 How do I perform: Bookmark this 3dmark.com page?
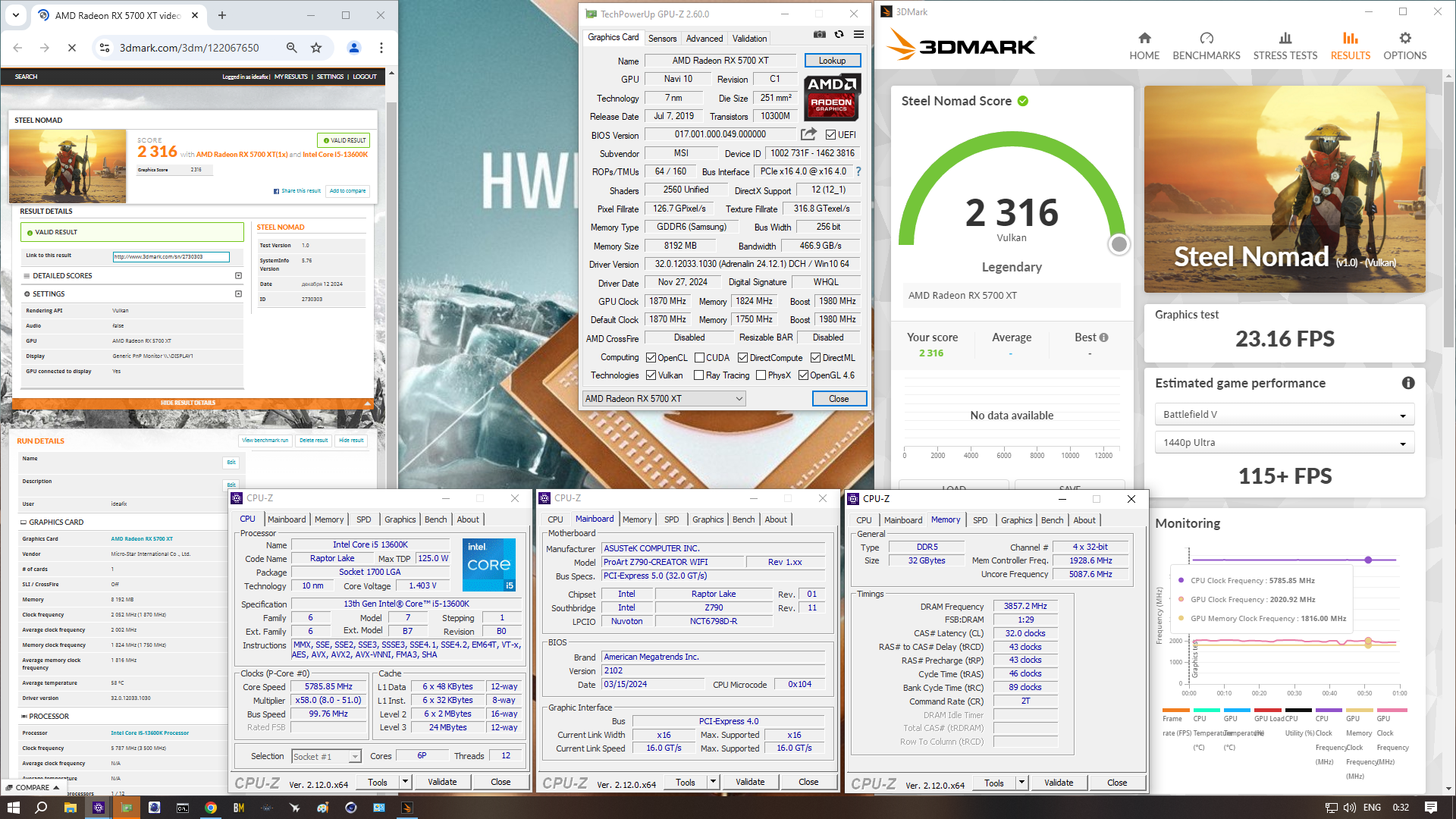tap(316, 48)
